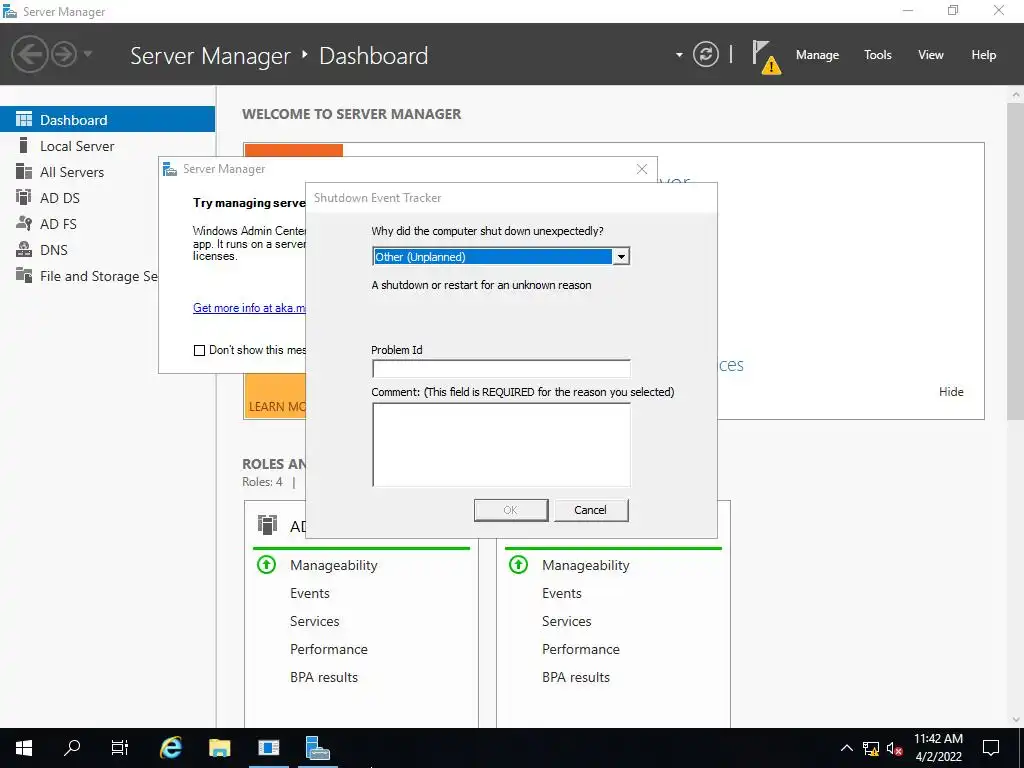Click the muted volume tray icon
This screenshot has height=768, width=1024.
[x=895, y=748]
